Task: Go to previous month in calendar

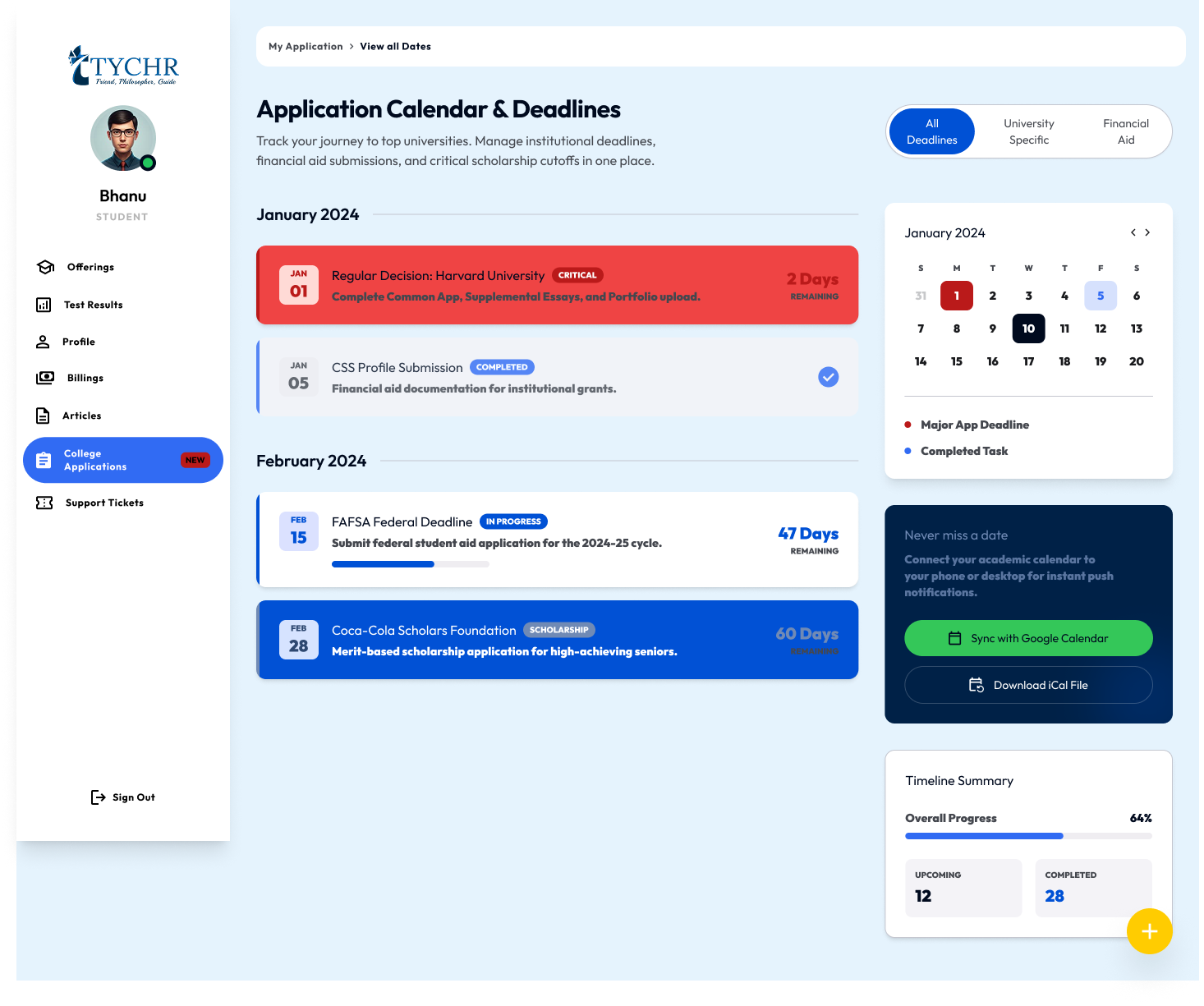Action: (1133, 232)
